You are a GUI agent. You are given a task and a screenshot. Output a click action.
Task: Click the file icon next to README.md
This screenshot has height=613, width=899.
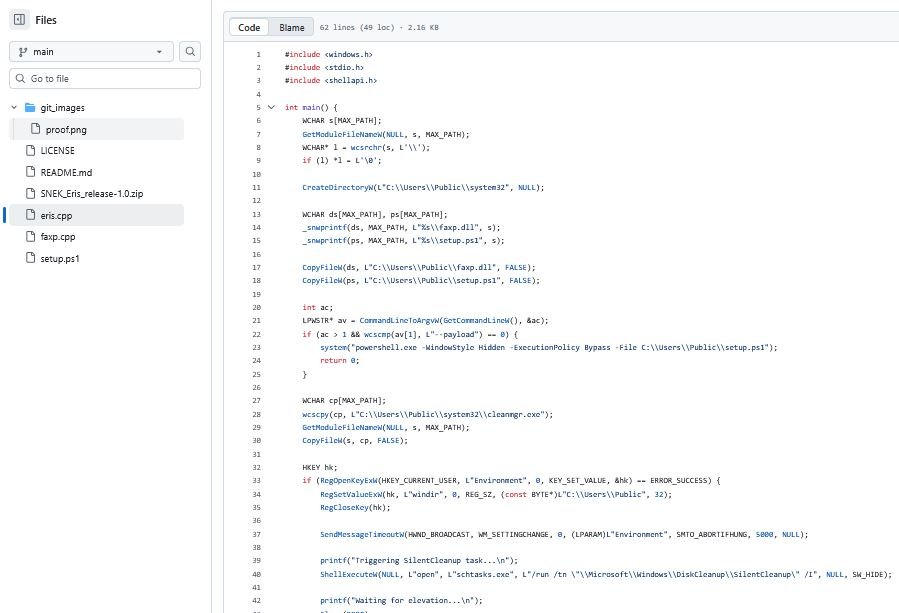pyautogui.click(x=30, y=171)
